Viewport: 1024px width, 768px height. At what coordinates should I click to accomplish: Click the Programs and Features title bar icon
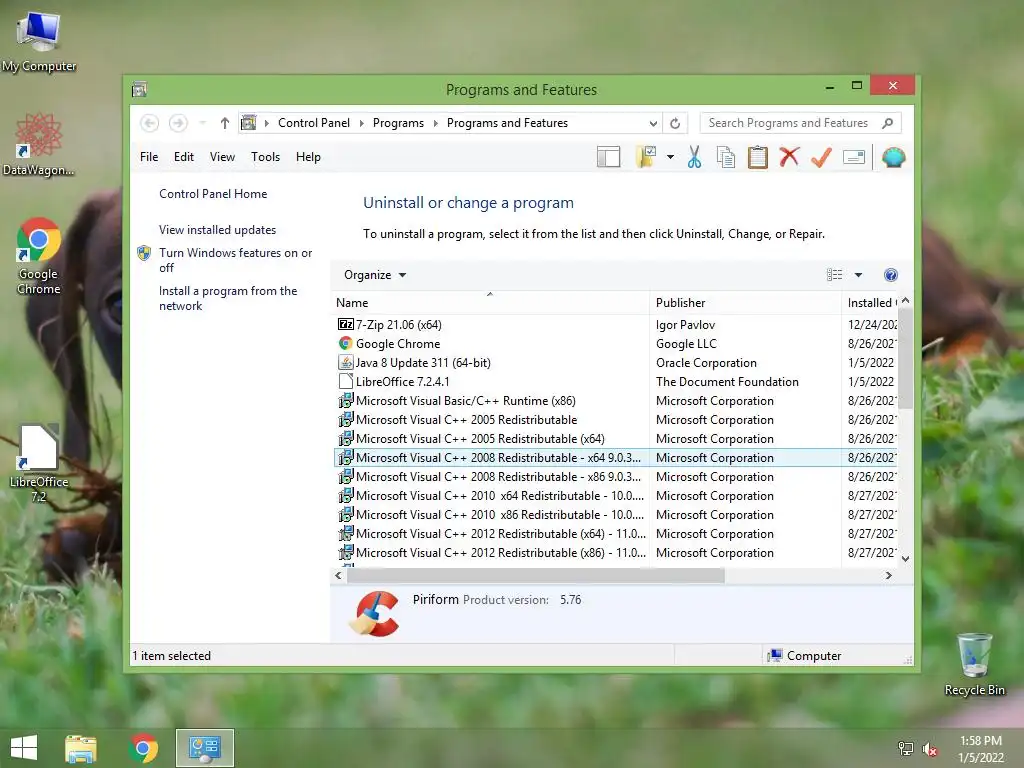pyautogui.click(x=139, y=89)
